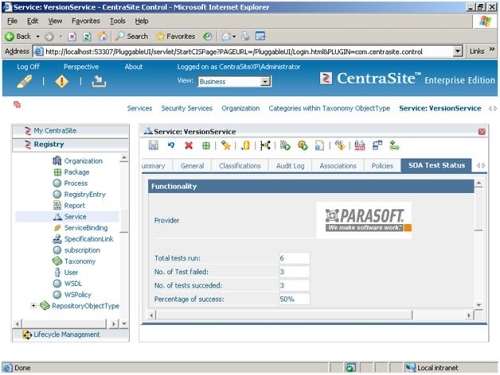The height and width of the screenshot is (375, 500).
Task: Click the orange diamond warning notify icon
Action: coord(340,145)
